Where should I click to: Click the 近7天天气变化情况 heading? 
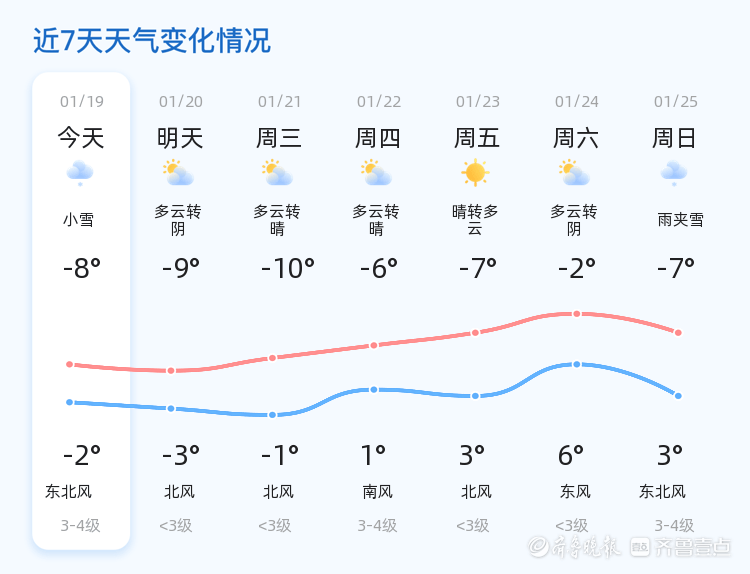click(x=151, y=41)
